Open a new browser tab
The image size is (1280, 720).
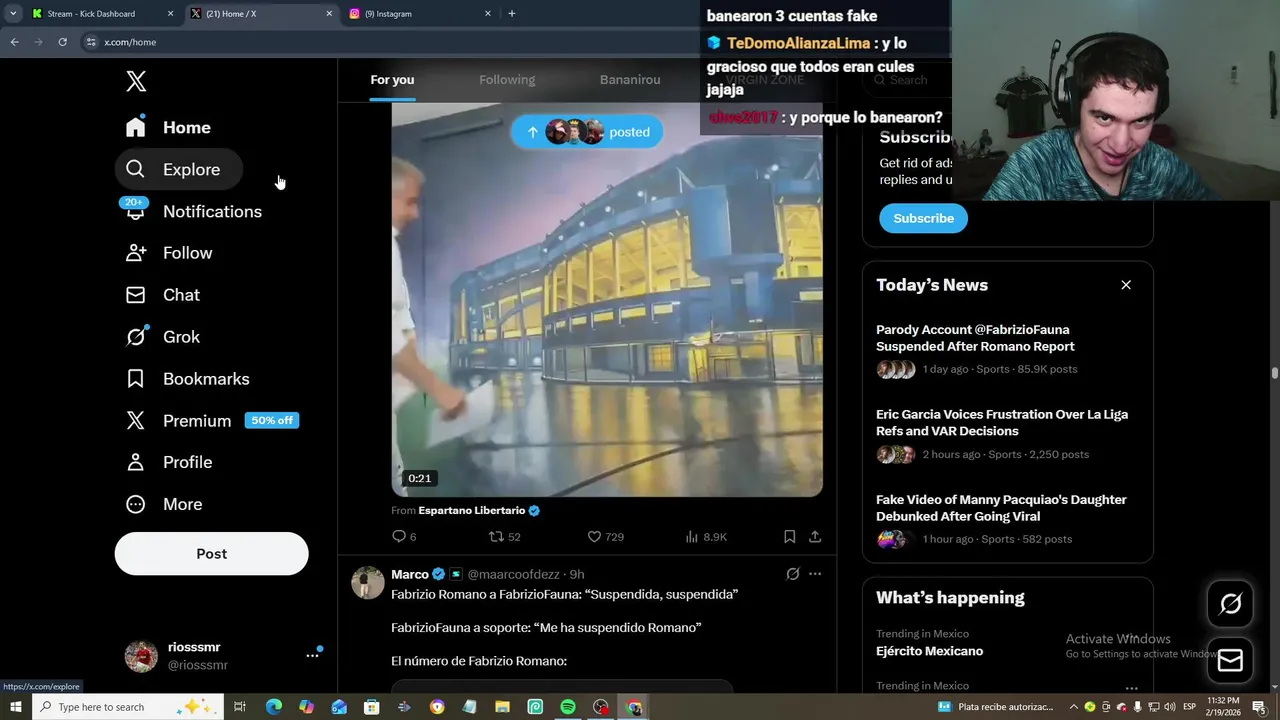click(x=512, y=14)
